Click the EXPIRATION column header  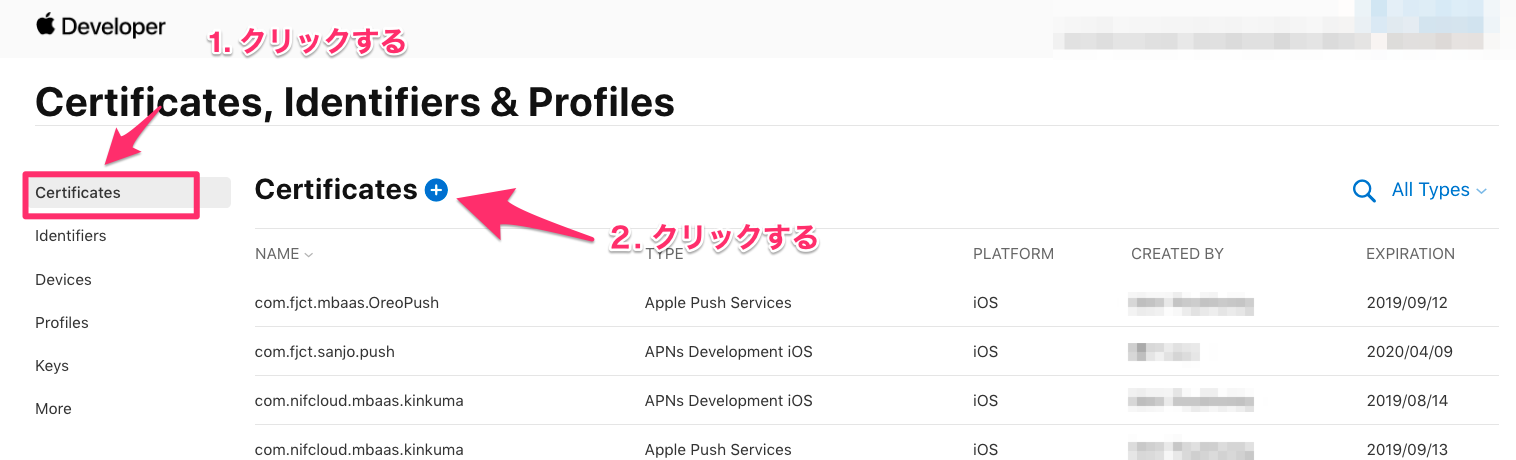coord(1410,254)
